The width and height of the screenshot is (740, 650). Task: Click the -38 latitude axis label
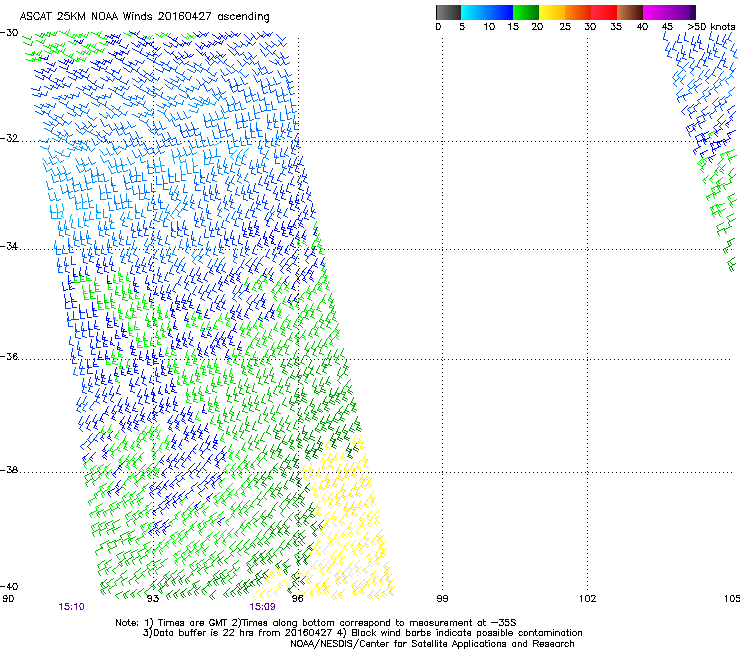9,470
